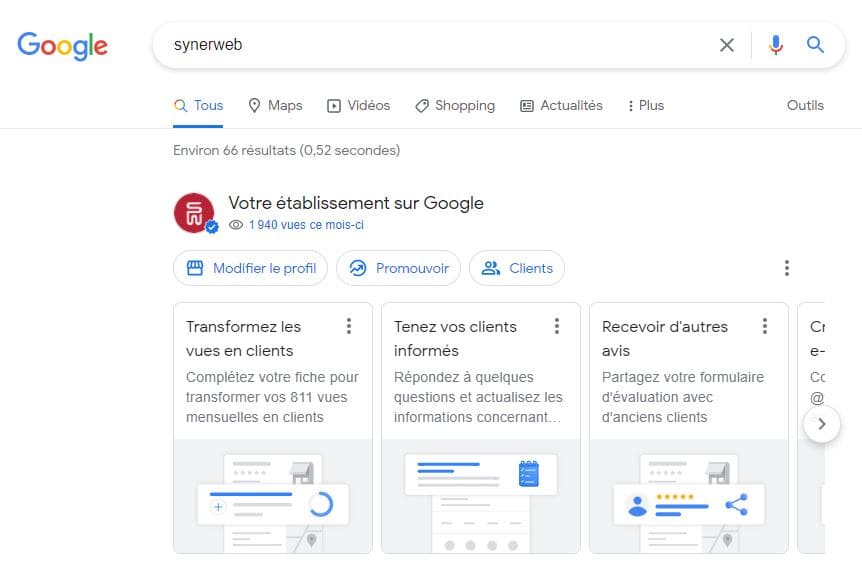Open options on Tenez vos clients informés card

point(556,326)
